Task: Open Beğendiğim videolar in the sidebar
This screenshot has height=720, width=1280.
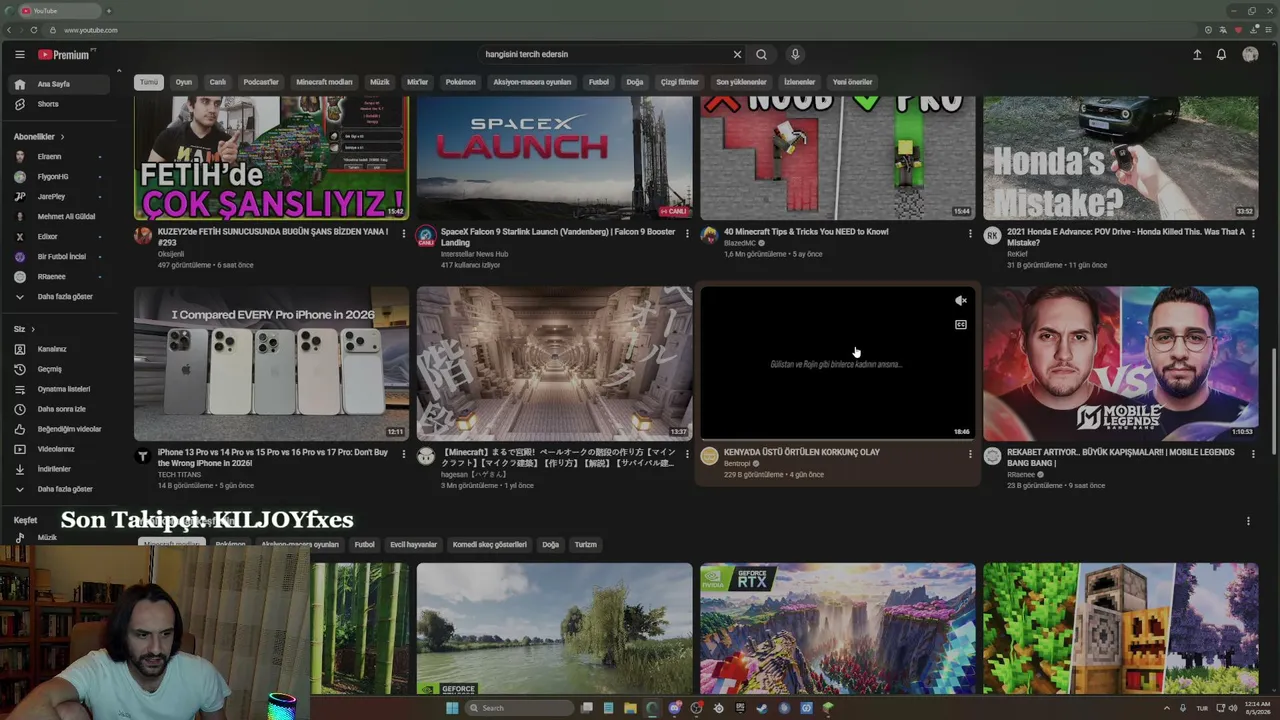Action: click(x=60, y=429)
